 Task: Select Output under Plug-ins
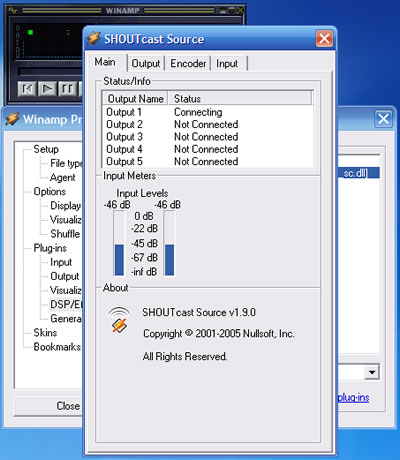pyautogui.click(x=65, y=276)
